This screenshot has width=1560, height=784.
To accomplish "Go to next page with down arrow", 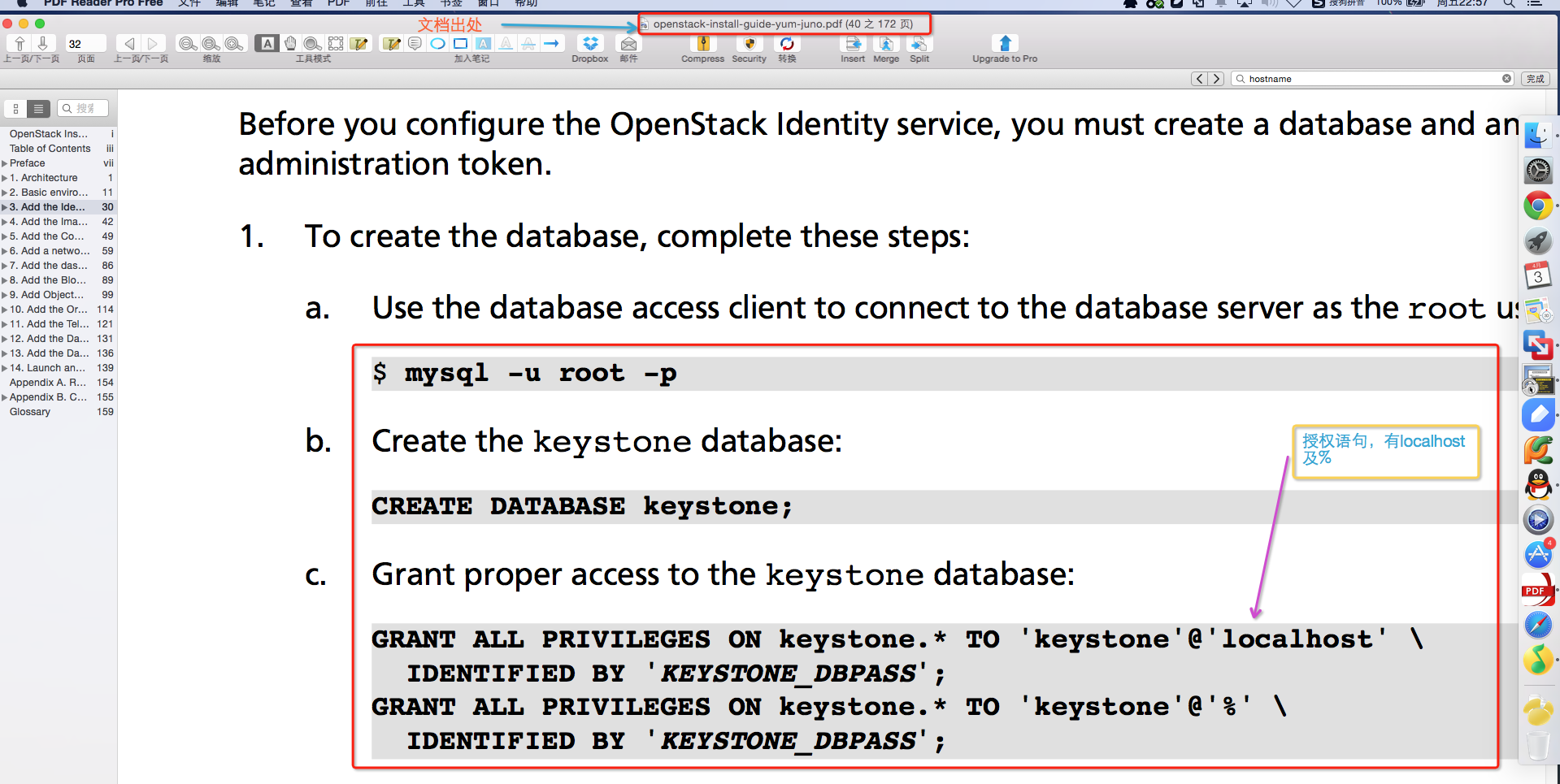I will click(42, 43).
